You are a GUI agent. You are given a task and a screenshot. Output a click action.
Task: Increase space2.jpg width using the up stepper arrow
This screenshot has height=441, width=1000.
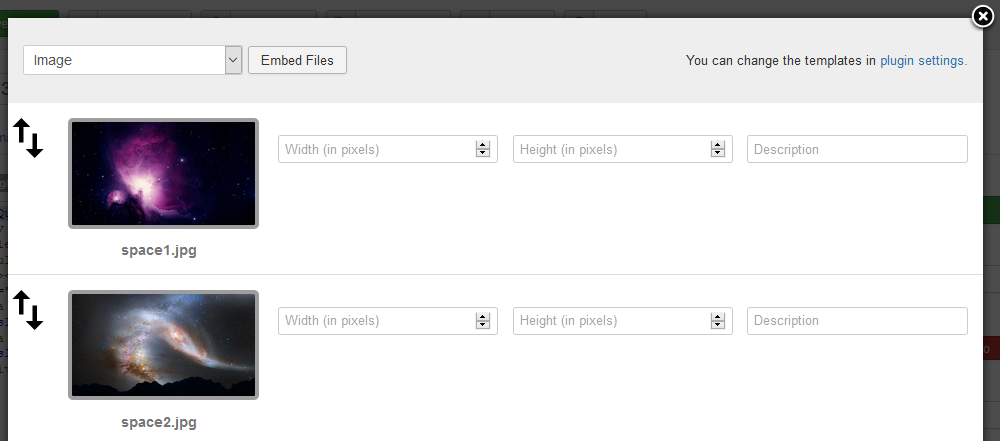point(483,316)
